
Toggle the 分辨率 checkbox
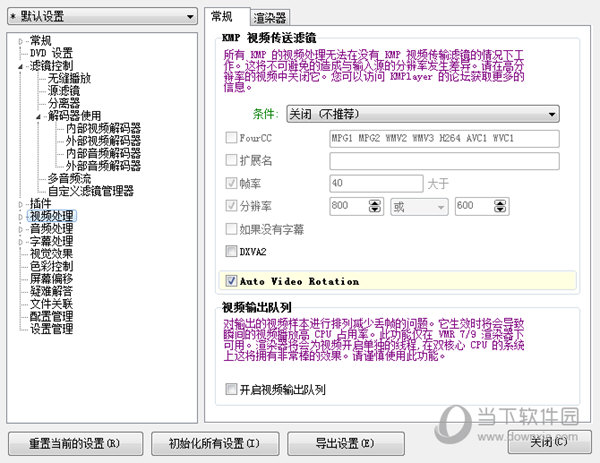tap(231, 205)
